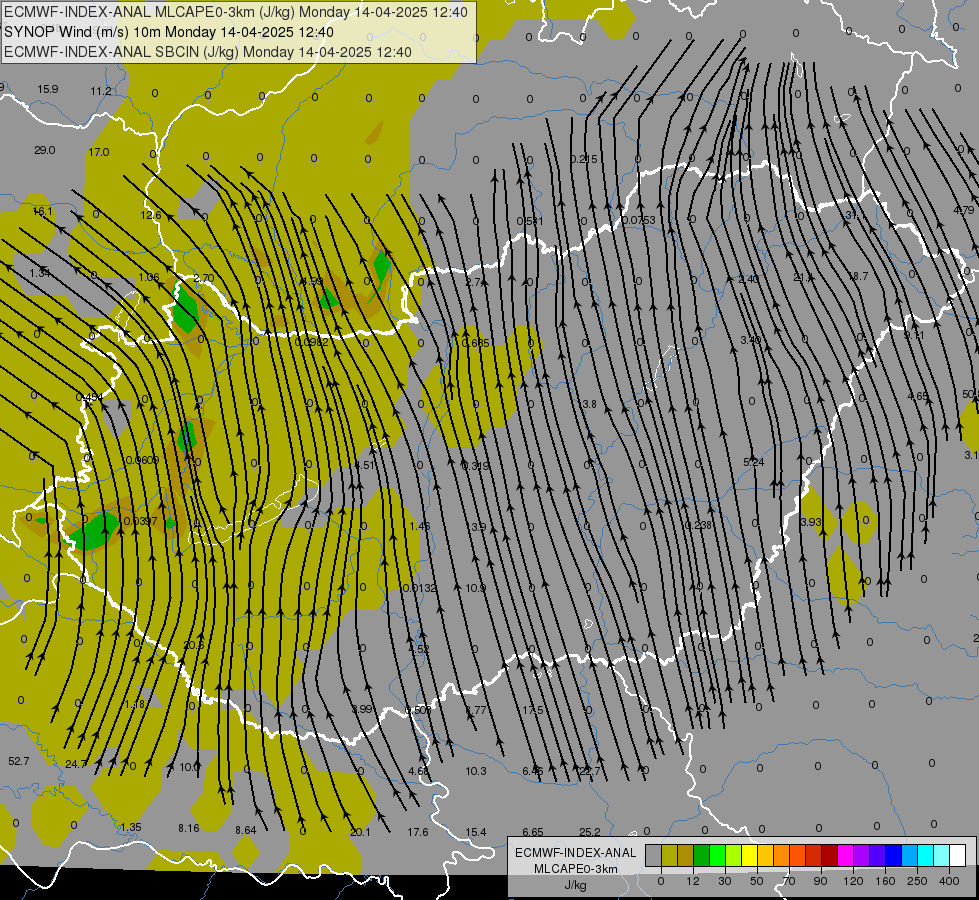Click the 3.93 value on the map
This screenshot has height=900, width=979.
[x=810, y=522]
